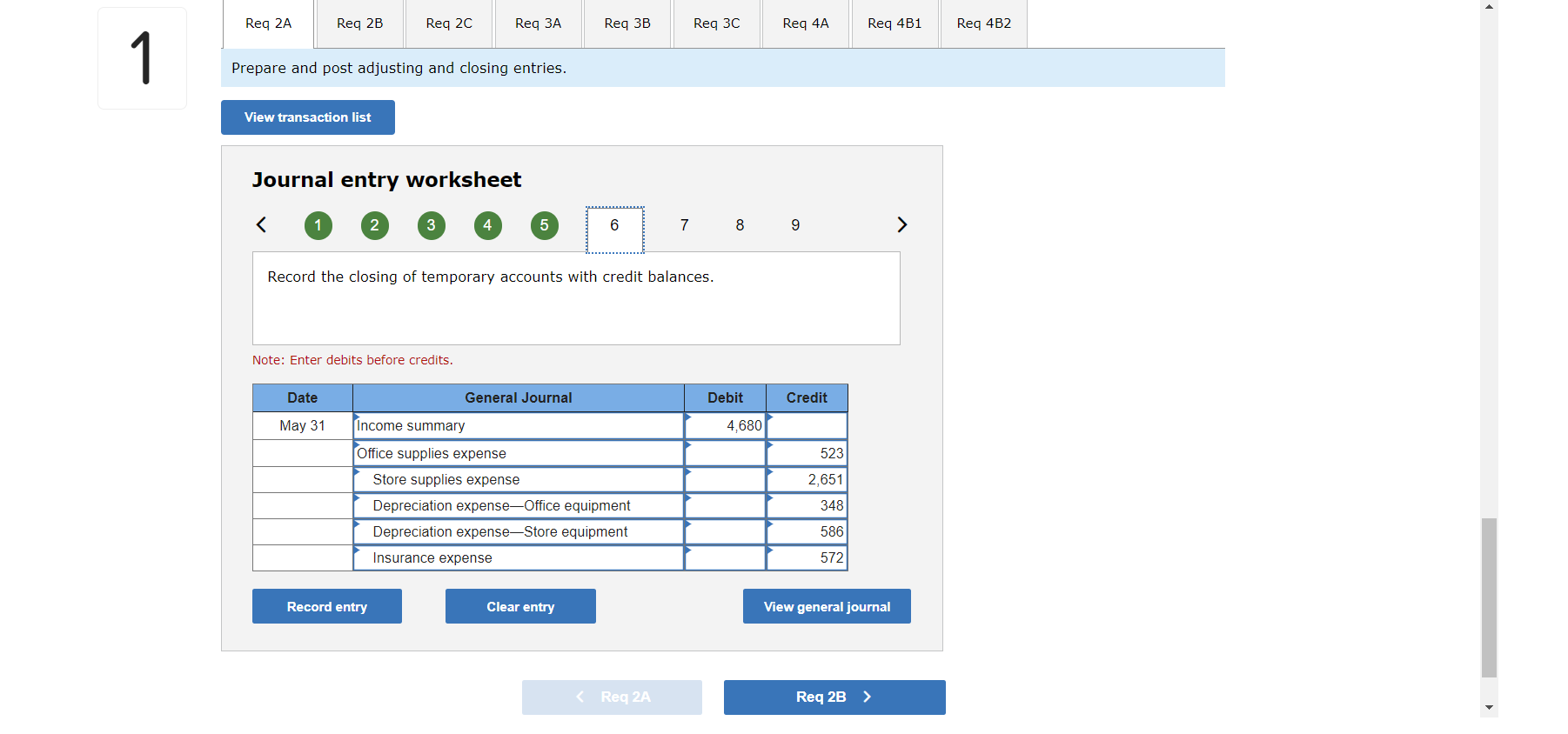The image size is (1568, 734).
Task: Go to journal entry step 1 circle
Action: [x=318, y=225]
